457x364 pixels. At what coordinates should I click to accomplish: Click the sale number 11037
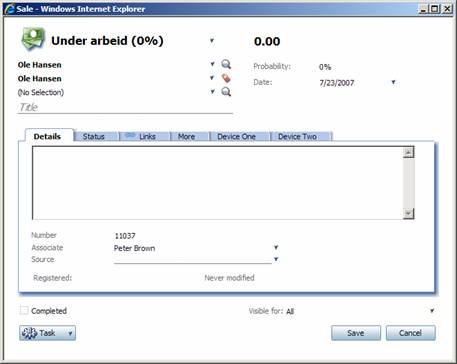pos(125,236)
